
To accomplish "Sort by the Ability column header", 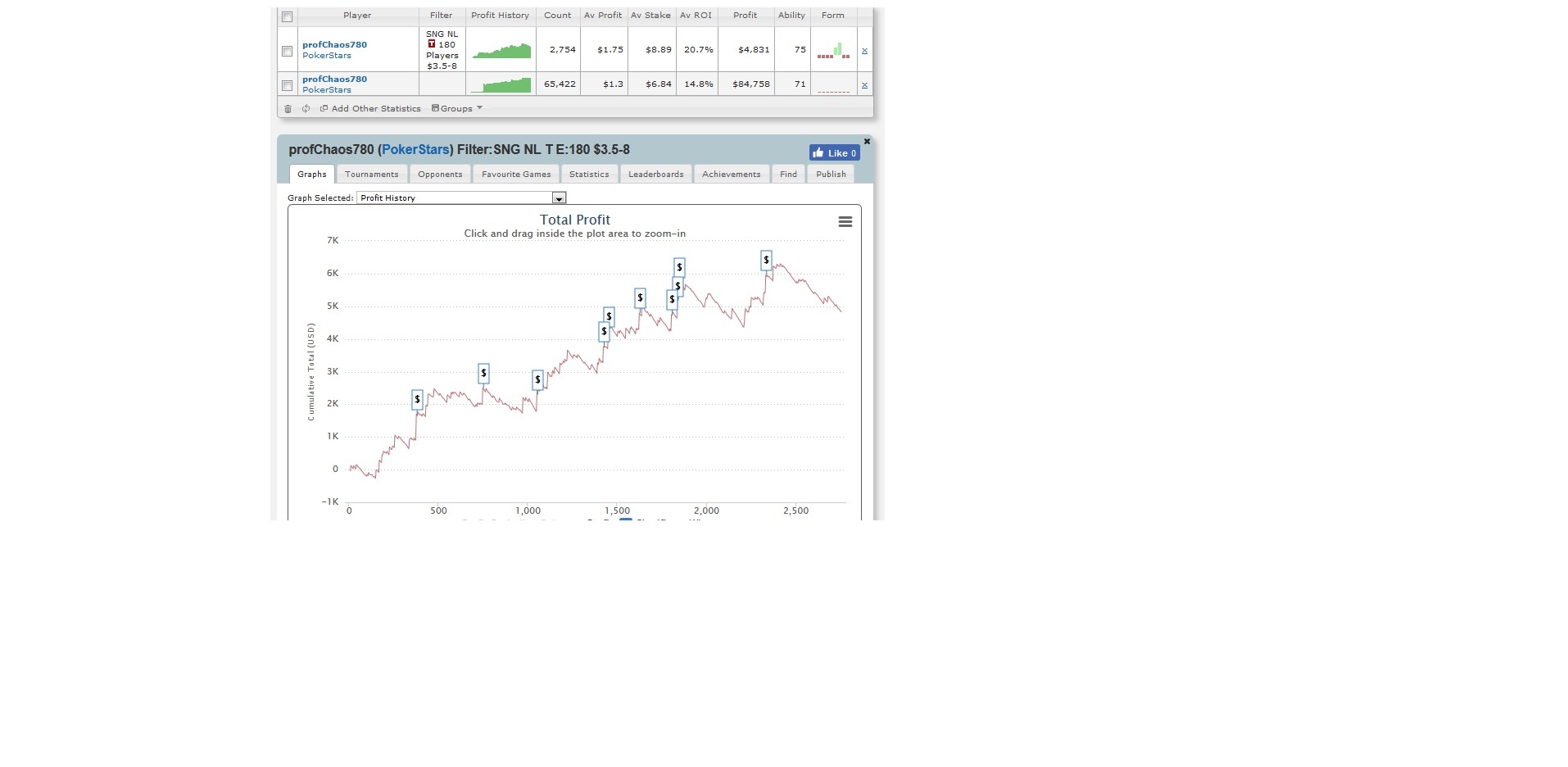I will point(792,16).
